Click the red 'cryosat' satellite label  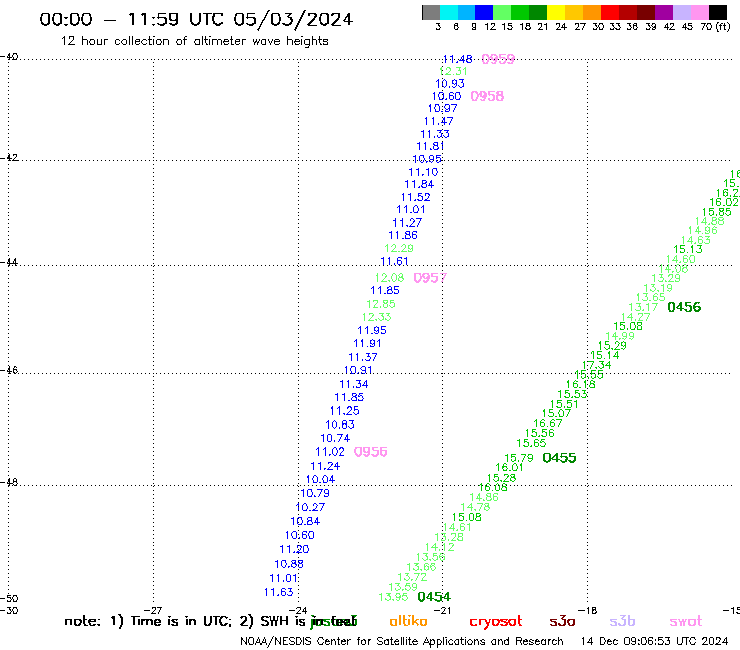(x=496, y=622)
